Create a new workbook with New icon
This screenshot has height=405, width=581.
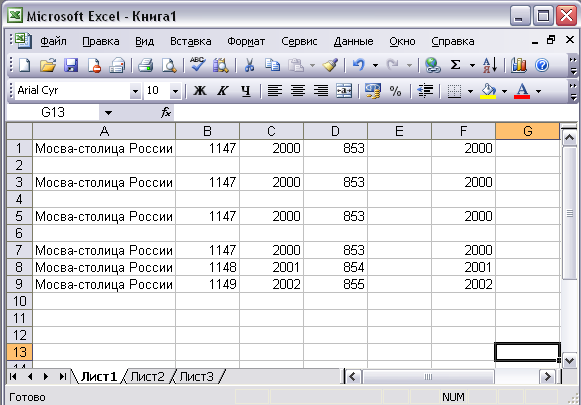pyautogui.click(x=25, y=65)
